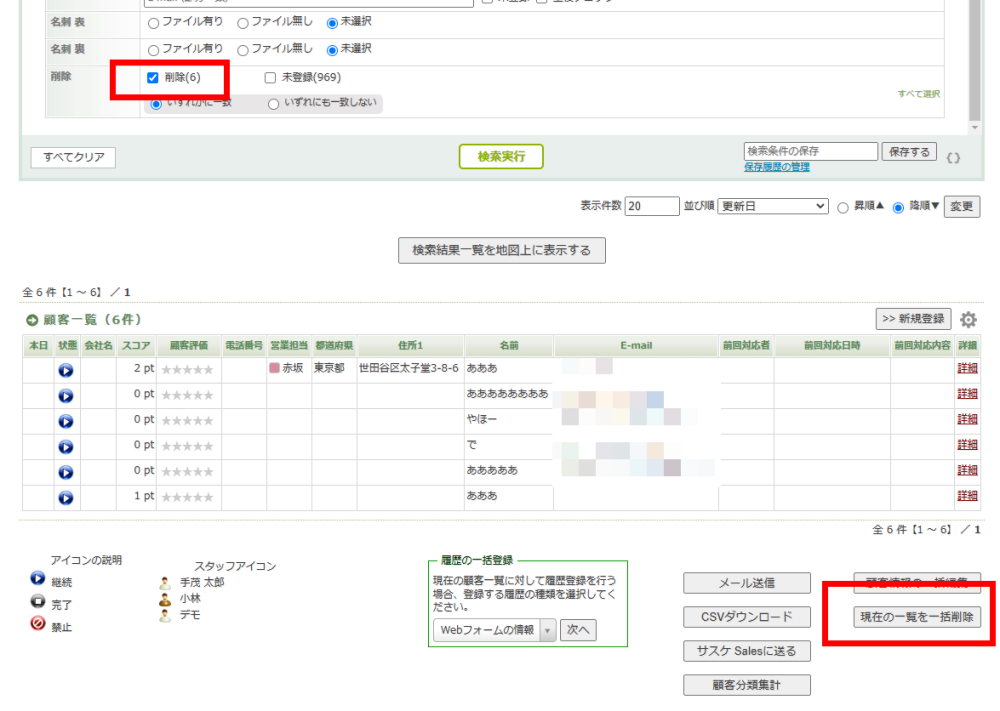Open the 保存履歴の管理 link

pos(777,167)
